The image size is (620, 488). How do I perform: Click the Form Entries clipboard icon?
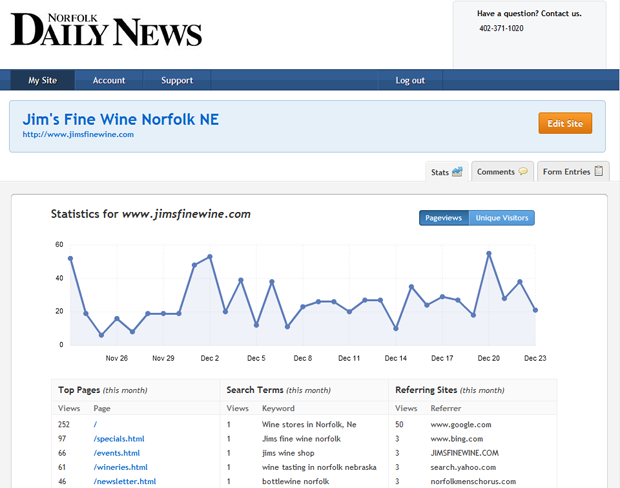pos(599,171)
